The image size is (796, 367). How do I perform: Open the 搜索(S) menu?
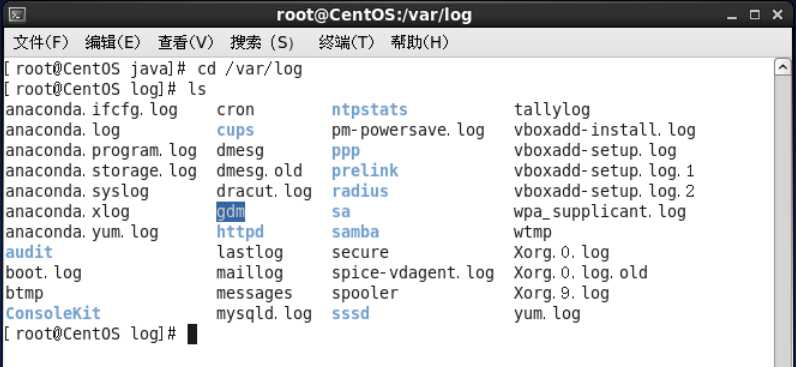(262, 43)
